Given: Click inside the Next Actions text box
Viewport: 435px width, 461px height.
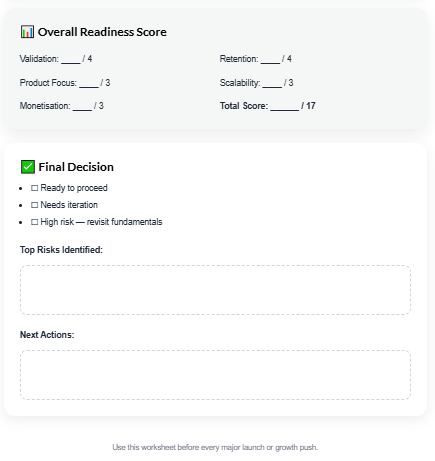Looking at the screenshot, I should coord(215,375).
